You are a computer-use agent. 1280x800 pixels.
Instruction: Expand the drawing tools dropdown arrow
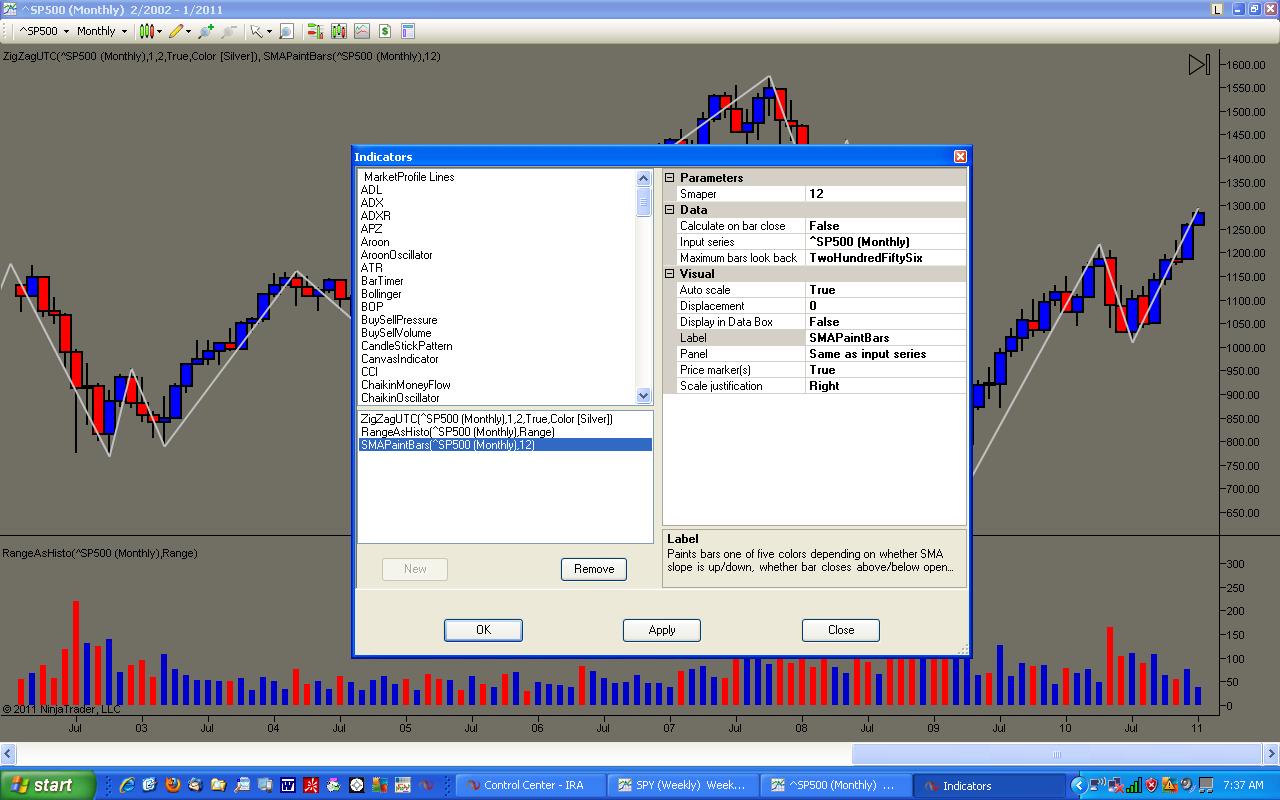click(189, 32)
